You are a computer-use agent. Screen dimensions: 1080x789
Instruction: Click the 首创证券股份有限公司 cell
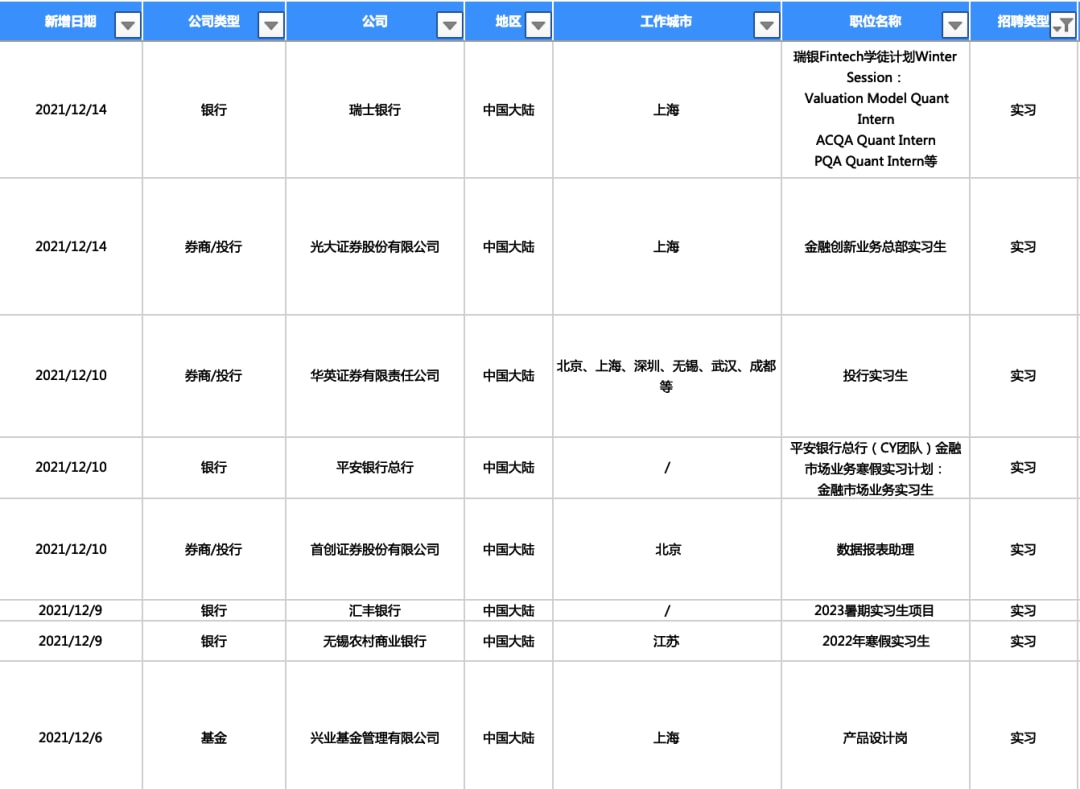coord(375,549)
